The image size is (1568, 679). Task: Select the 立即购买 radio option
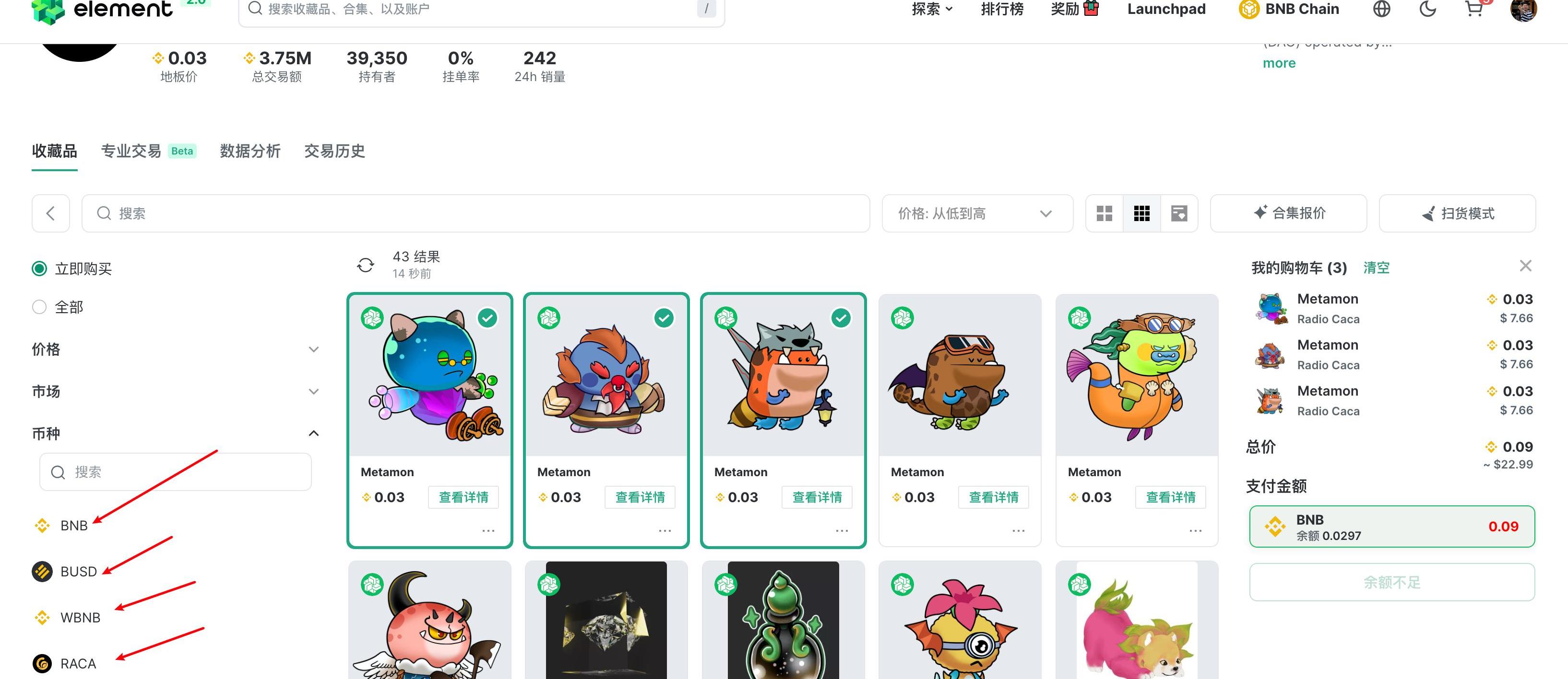click(x=39, y=269)
